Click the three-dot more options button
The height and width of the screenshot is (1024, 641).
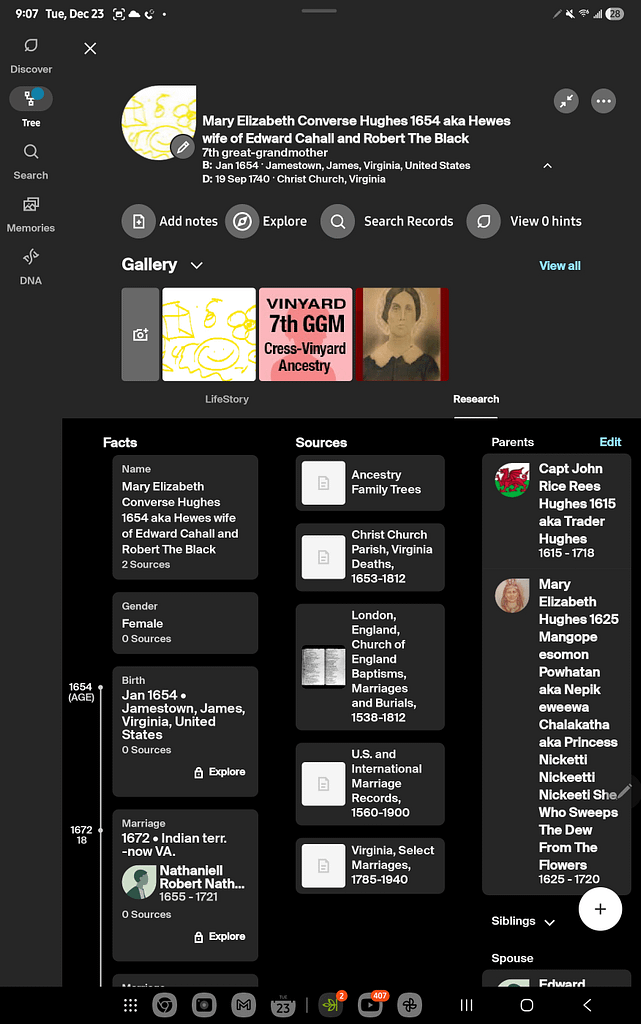click(x=603, y=101)
